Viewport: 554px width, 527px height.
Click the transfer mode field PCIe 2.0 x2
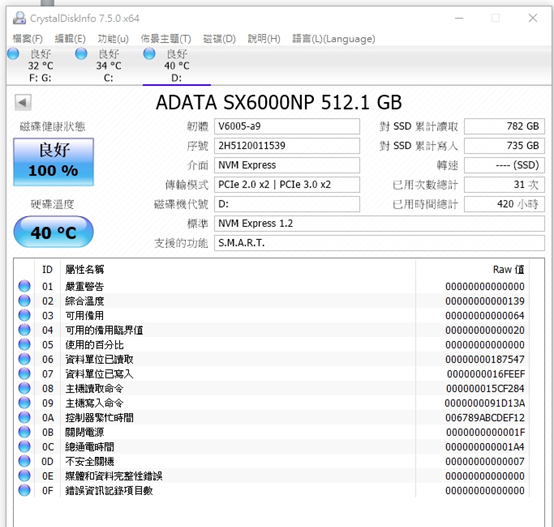[287, 184]
